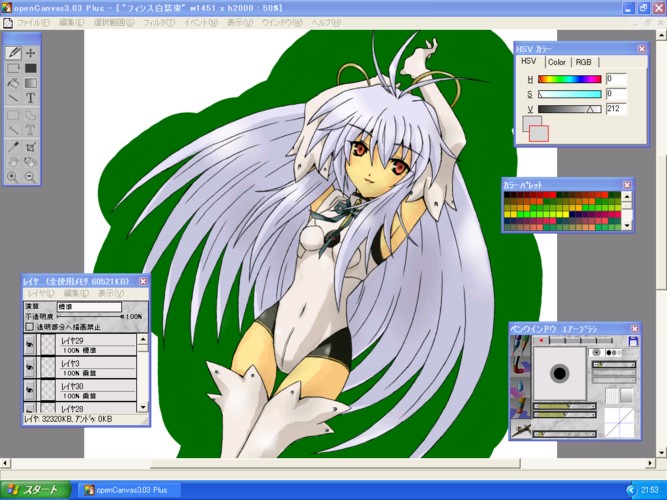Select the paint bucket fill tool
The width and height of the screenshot is (667, 500).
click(14, 83)
